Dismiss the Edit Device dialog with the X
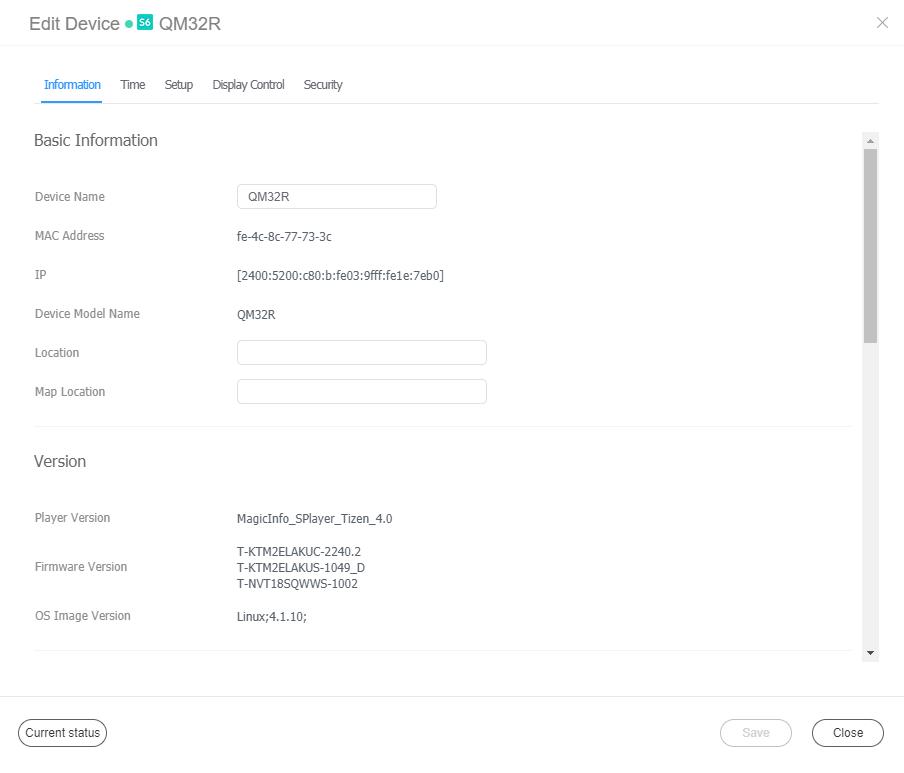The height and width of the screenshot is (773, 904). (882, 22)
